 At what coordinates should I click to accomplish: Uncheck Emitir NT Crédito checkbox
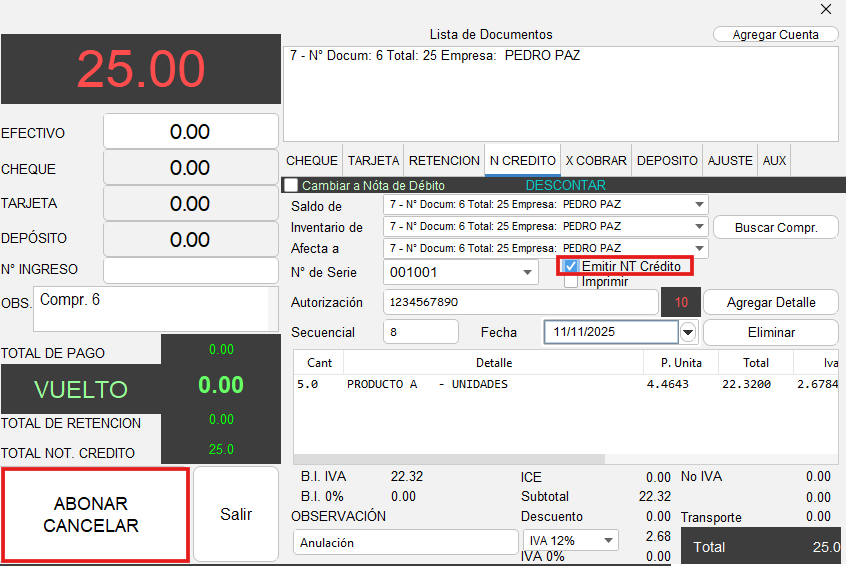click(x=571, y=266)
